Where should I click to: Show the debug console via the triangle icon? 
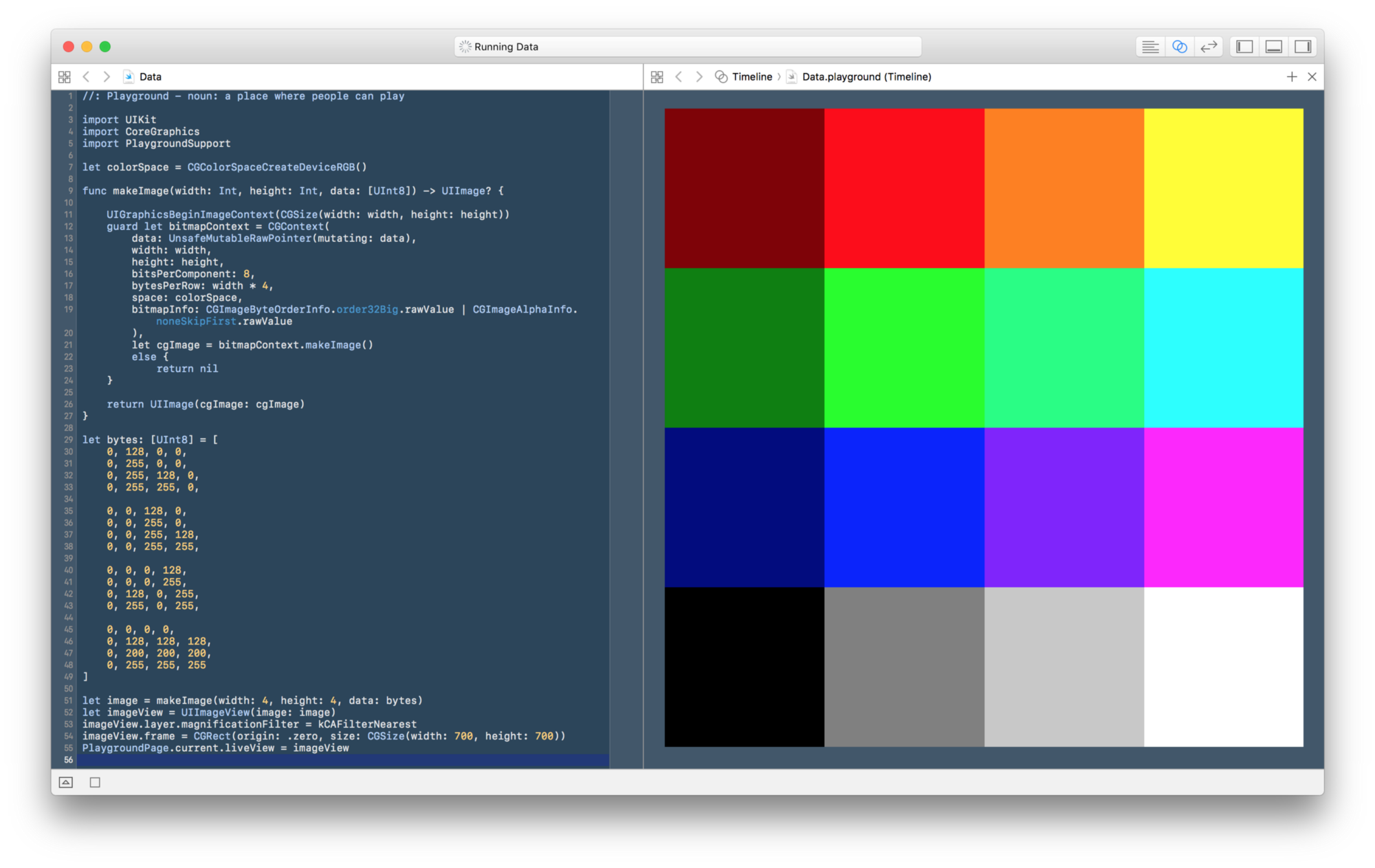66,782
